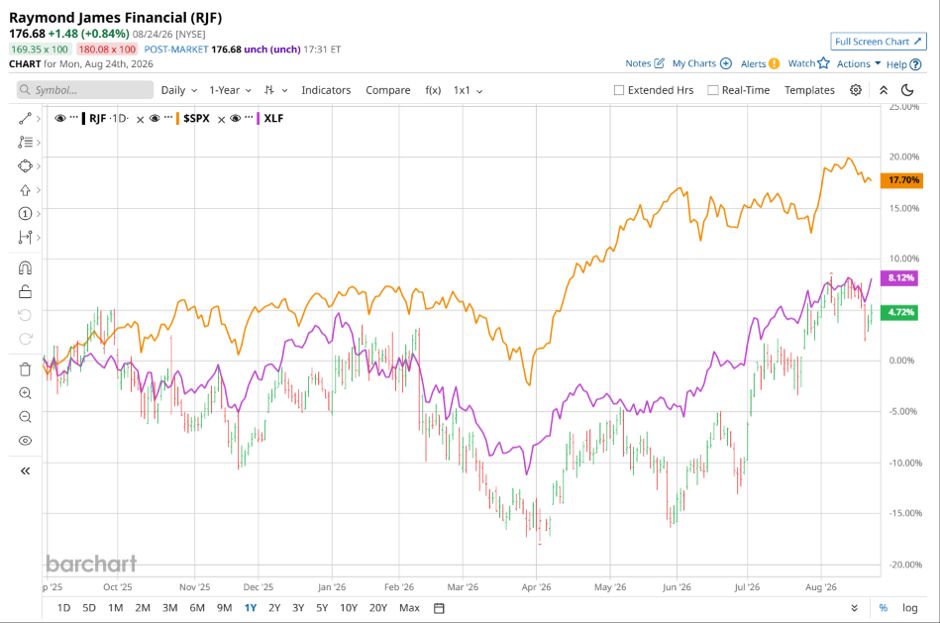The image size is (940, 623).
Task: Select the Max time range
Action: click(x=409, y=608)
